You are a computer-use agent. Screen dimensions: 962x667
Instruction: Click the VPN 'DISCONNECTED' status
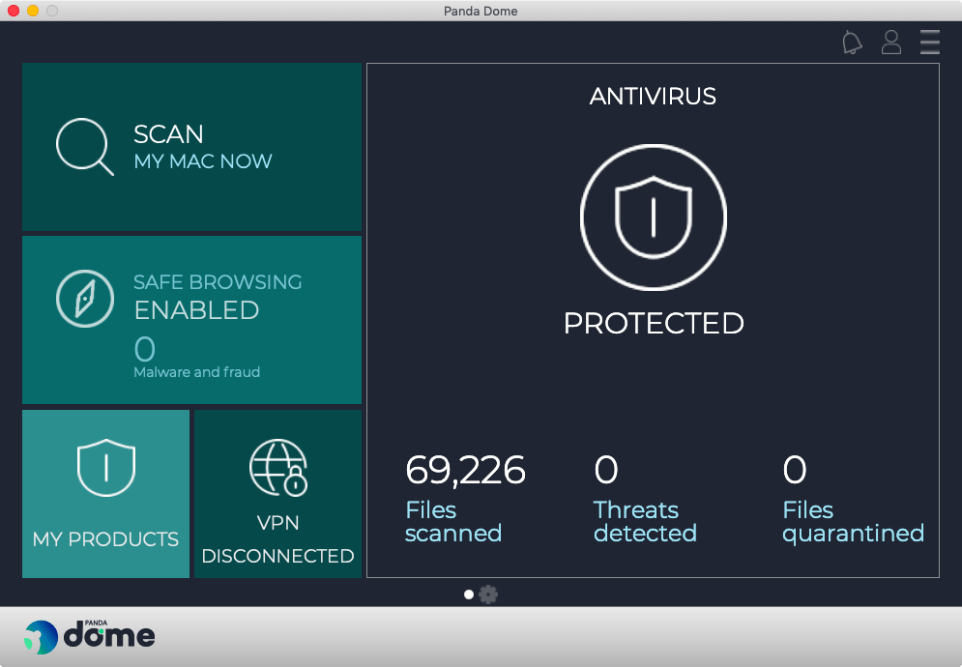278,556
